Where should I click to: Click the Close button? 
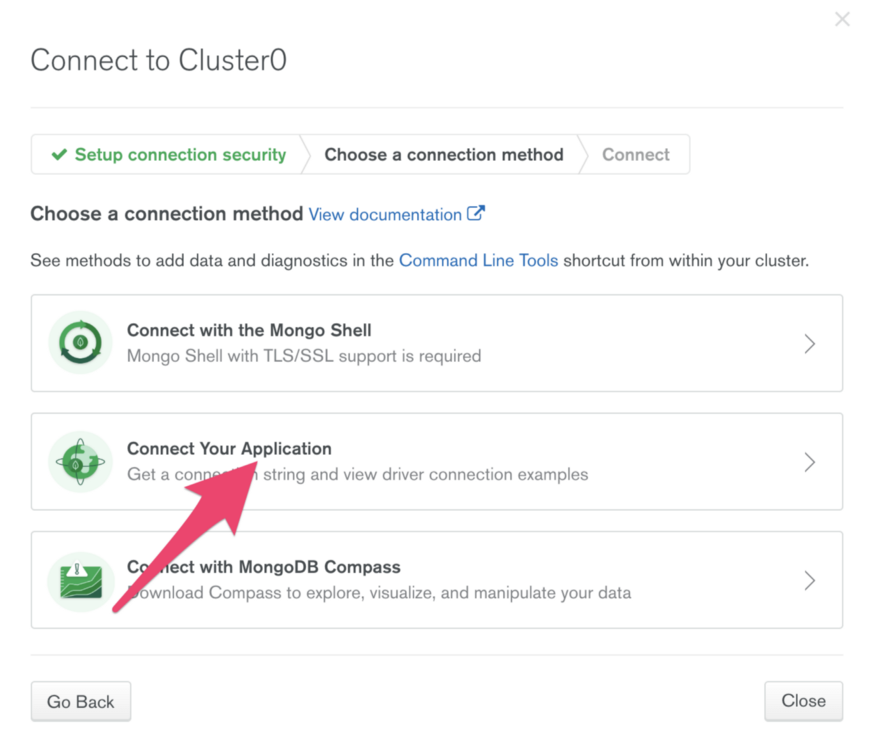(x=804, y=701)
